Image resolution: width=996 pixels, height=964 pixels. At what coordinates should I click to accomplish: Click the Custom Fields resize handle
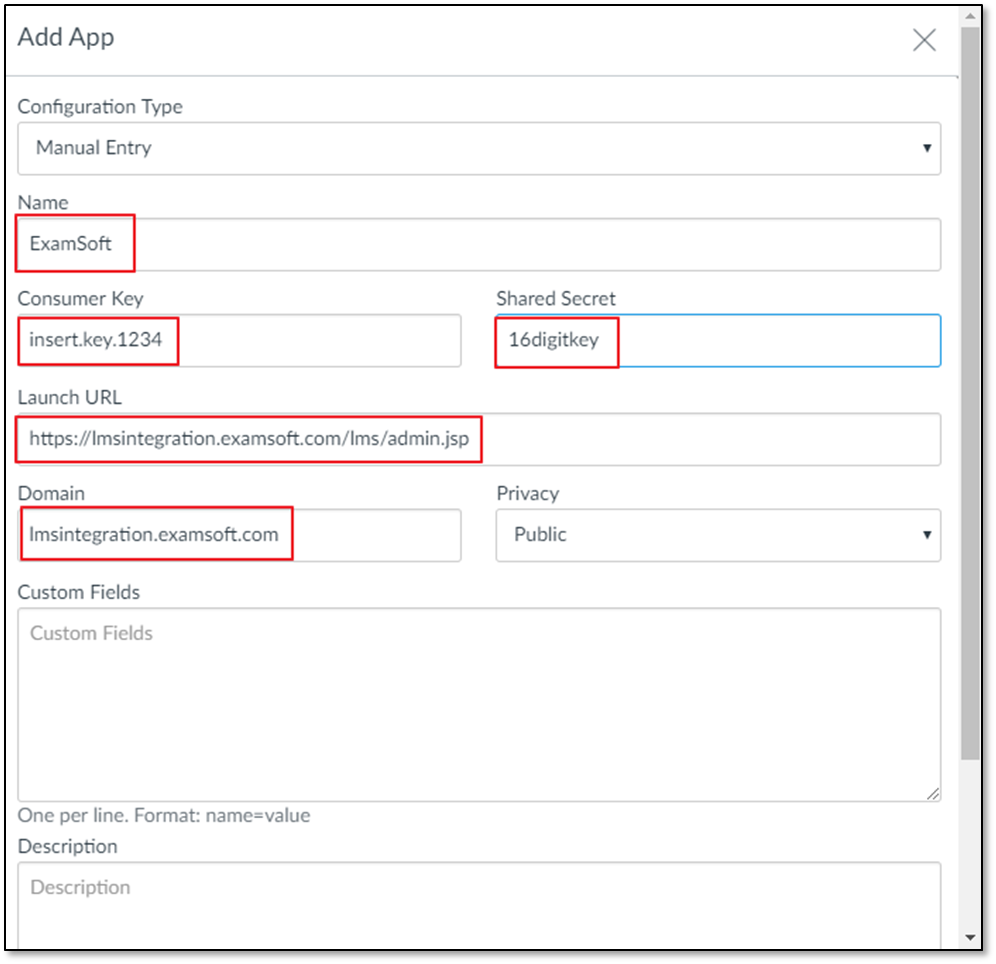(x=932, y=793)
